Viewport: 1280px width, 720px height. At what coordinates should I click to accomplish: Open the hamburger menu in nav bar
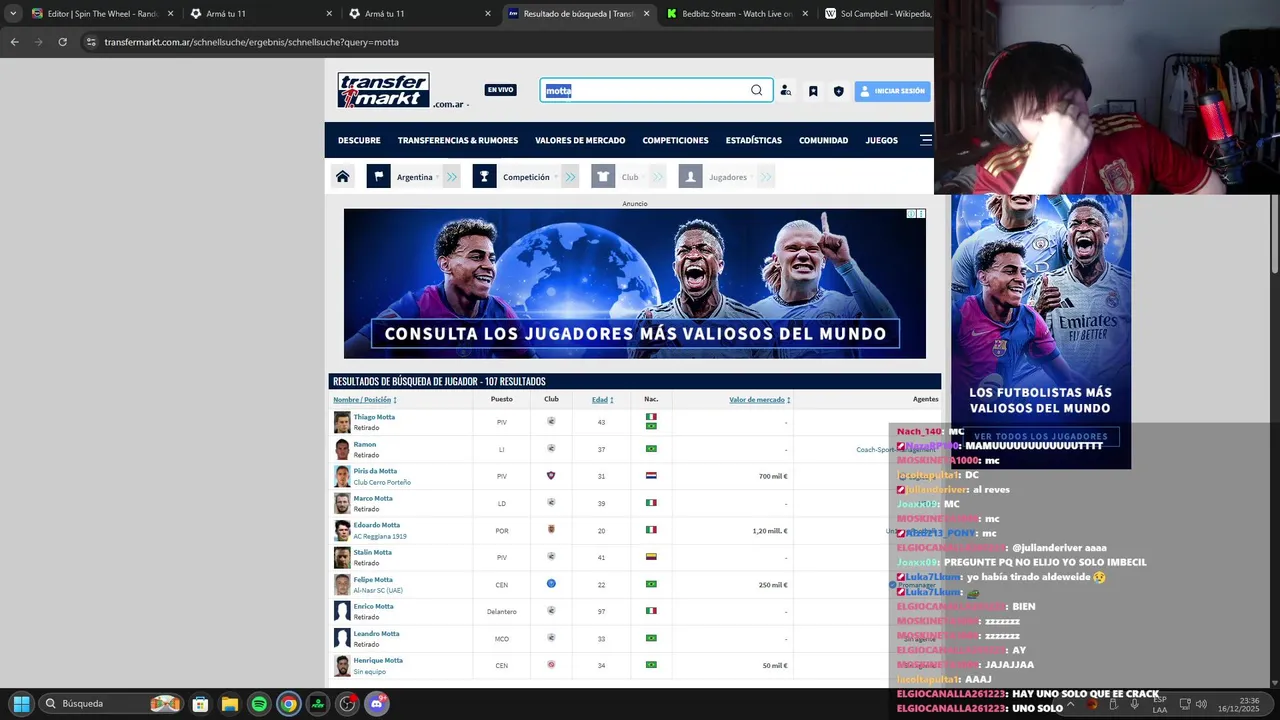[926, 140]
